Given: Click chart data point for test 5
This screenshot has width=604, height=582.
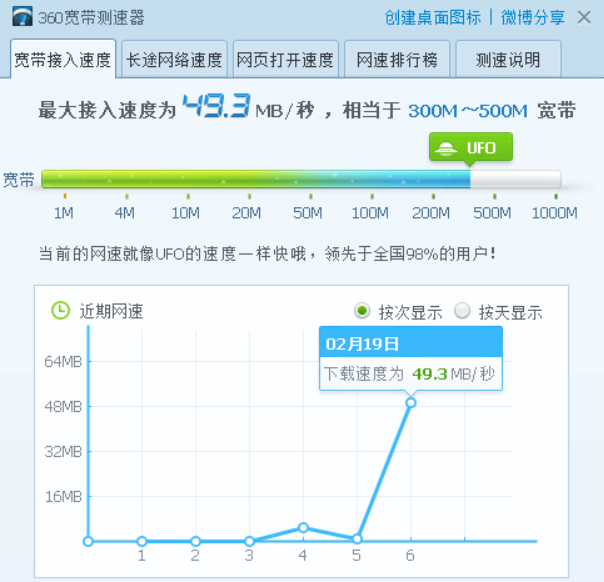Looking at the screenshot, I should click(x=357, y=538).
